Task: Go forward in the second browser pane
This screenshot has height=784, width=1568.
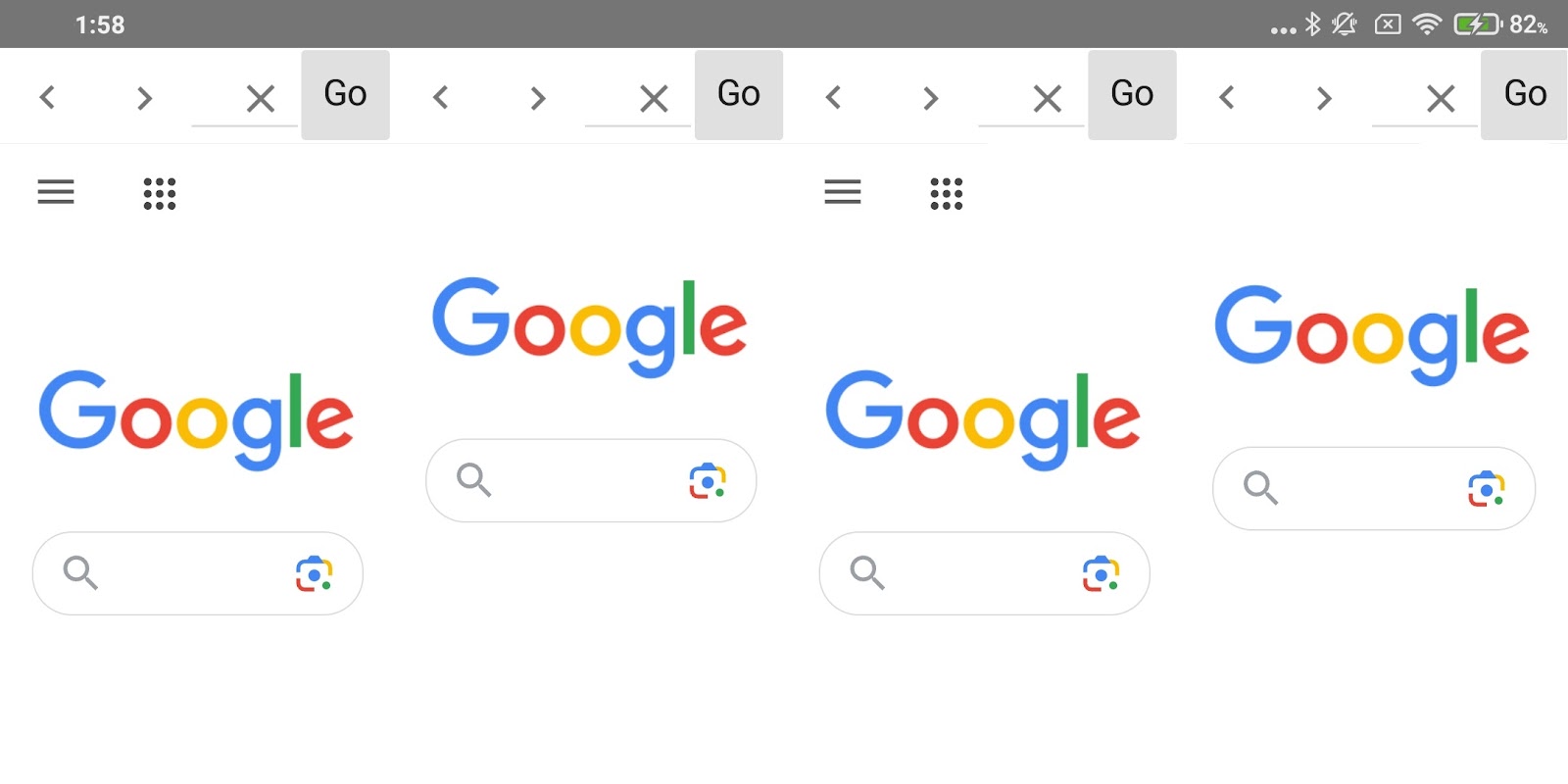Action: click(x=538, y=98)
